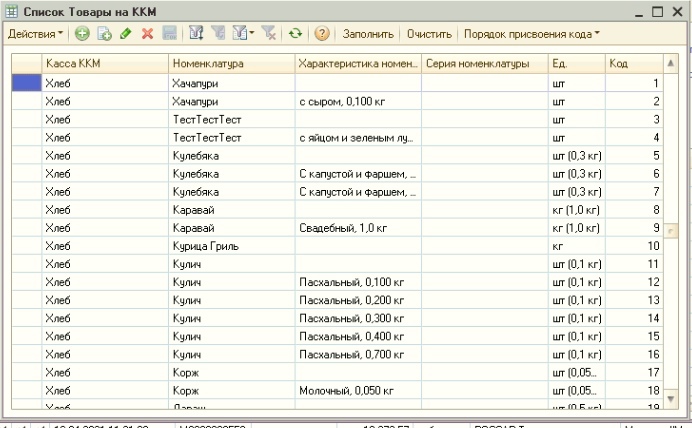Click the Код column header
Viewport: 692px width, 428px height.
click(633, 64)
